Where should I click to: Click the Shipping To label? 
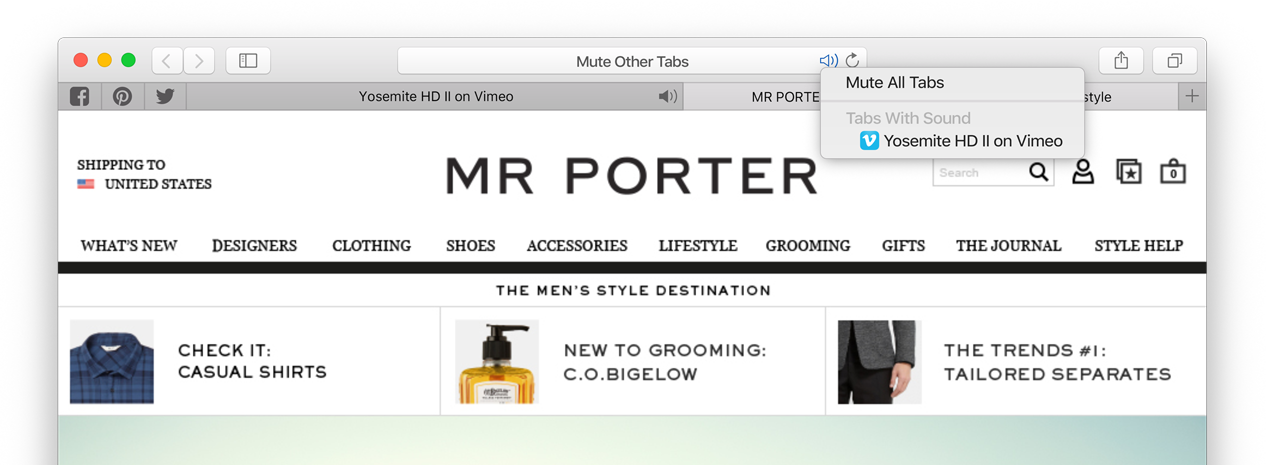pyautogui.click(x=121, y=165)
